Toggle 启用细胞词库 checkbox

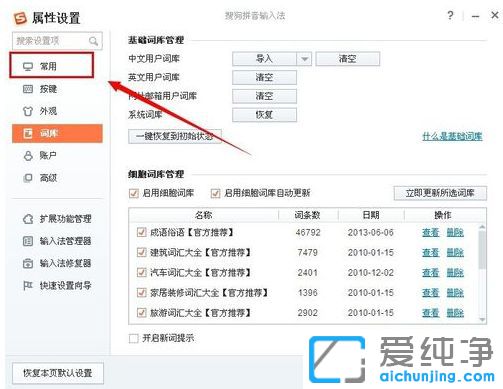[133, 193]
